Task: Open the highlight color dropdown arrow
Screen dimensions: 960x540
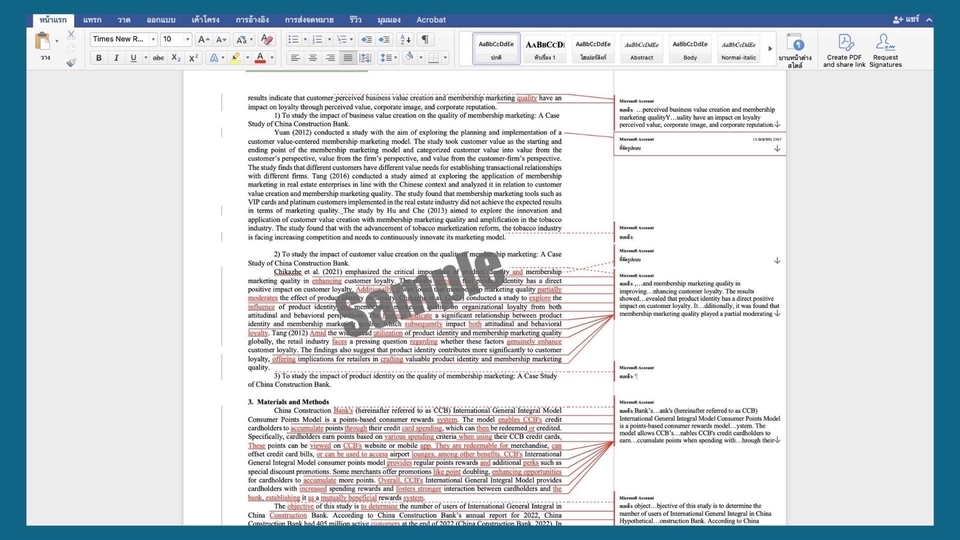Action: 248,58
